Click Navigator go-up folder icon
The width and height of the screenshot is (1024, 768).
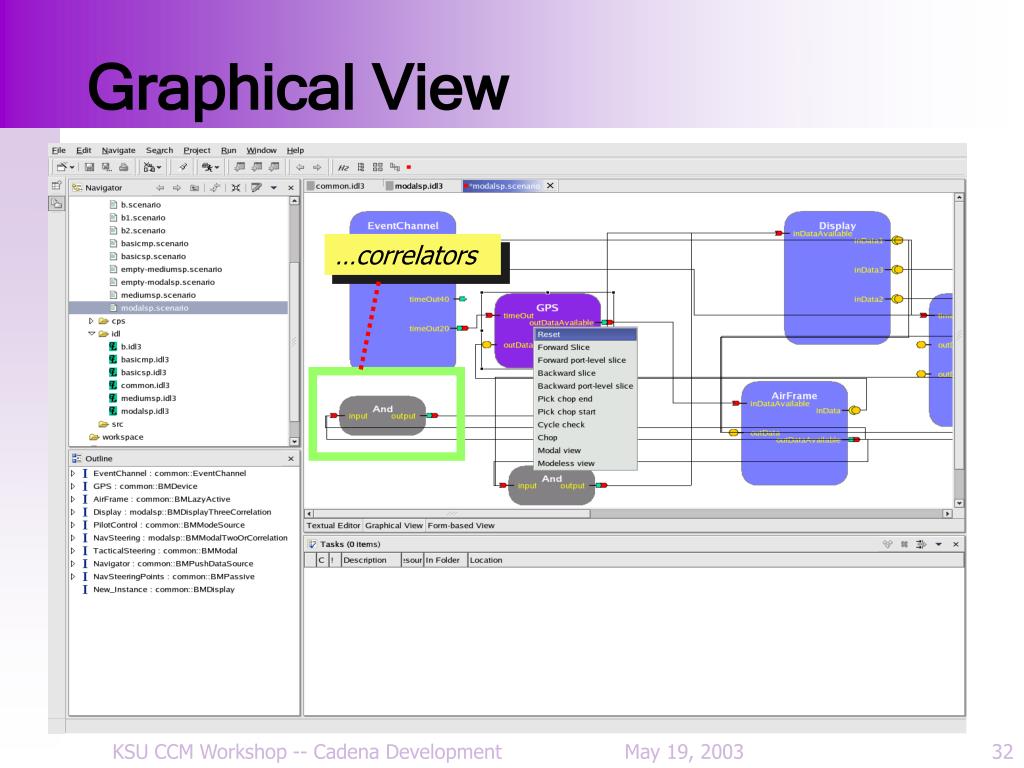(194, 187)
